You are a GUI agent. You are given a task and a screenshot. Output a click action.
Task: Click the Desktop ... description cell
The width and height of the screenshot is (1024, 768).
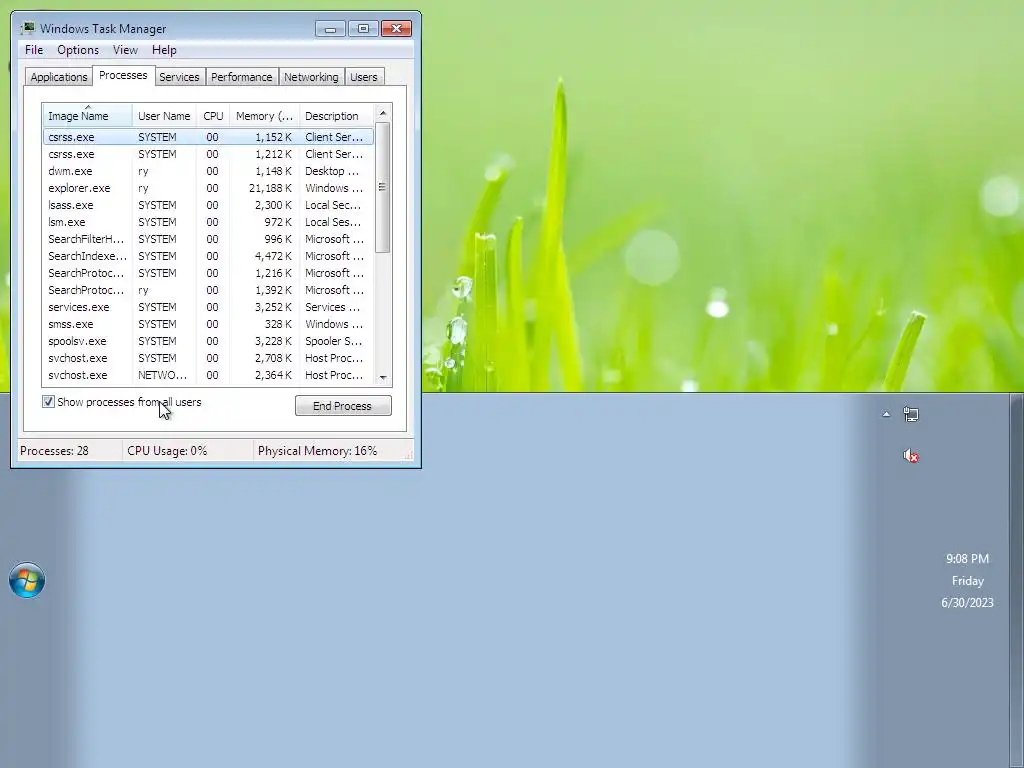click(x=332, y=171)
